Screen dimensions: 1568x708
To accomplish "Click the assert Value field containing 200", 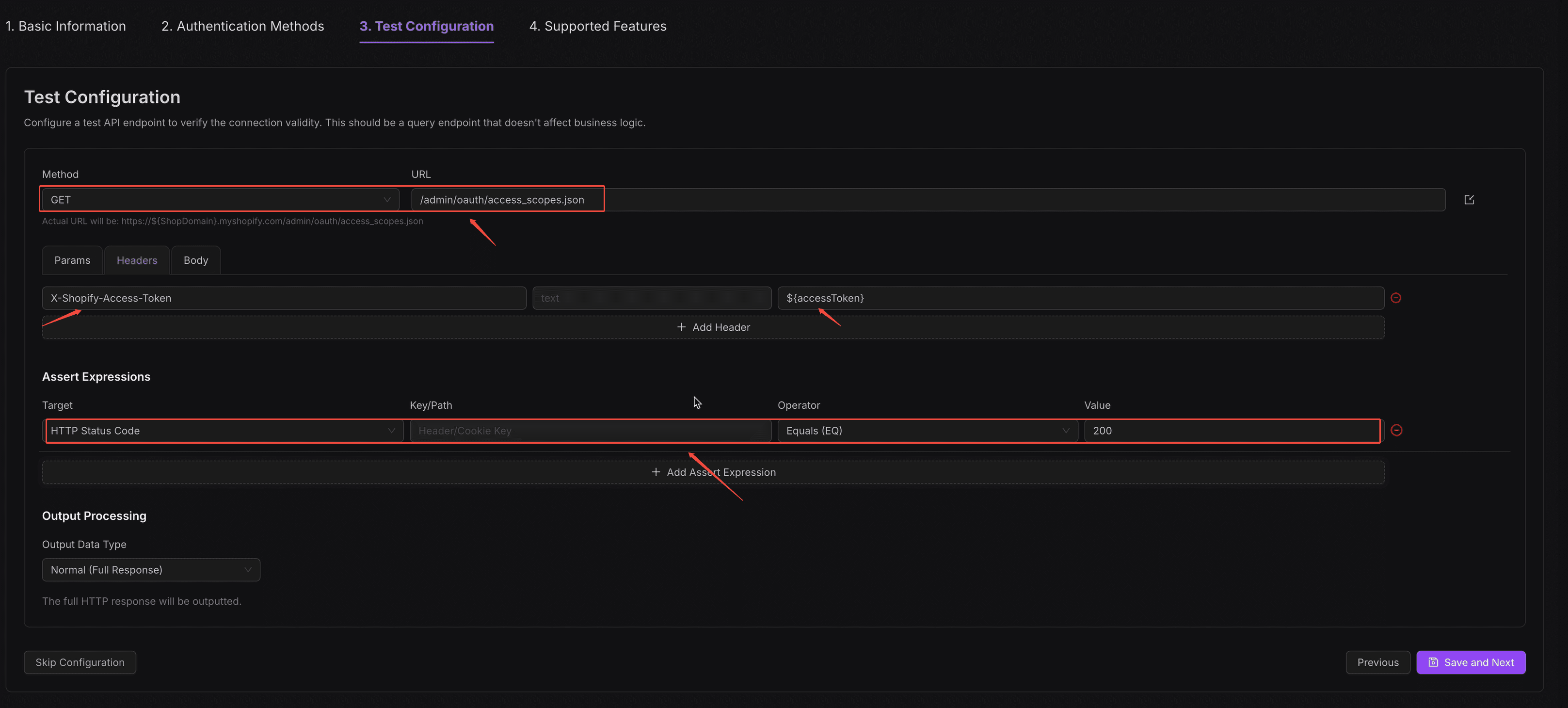I will coord(1233,431).
